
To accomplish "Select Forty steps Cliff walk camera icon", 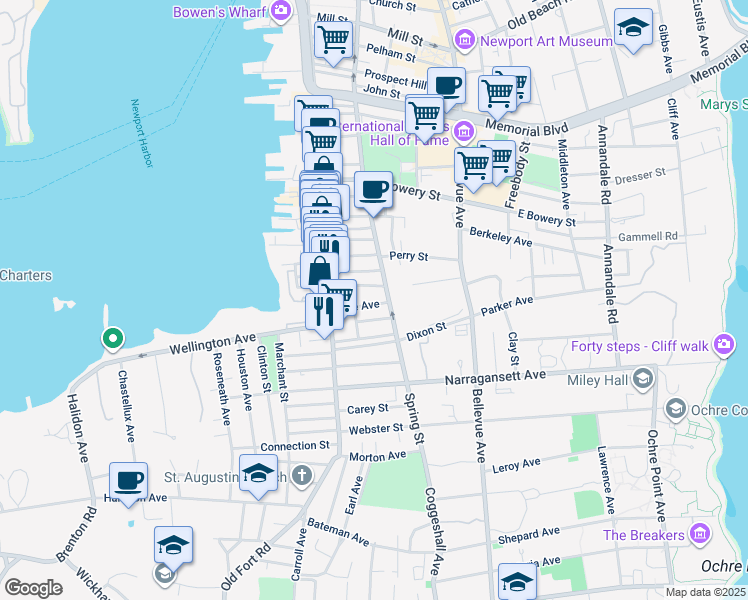I will 725,346.
